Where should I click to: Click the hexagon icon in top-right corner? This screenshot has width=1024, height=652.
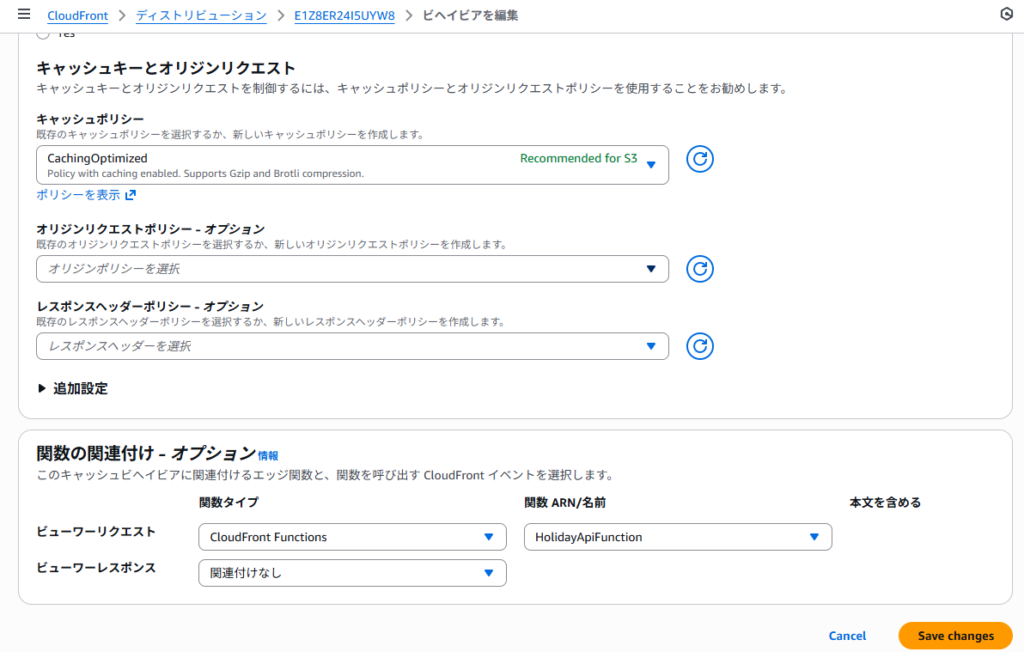pyautogui.click(x=1005, y=14)
